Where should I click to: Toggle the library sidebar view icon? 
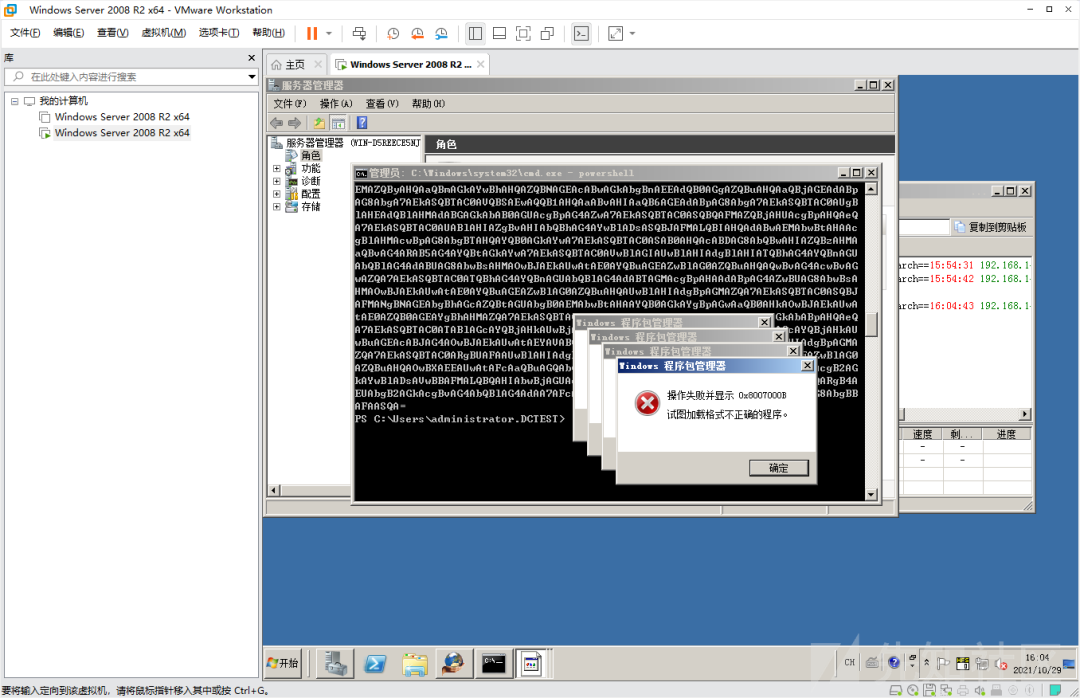pos(475,33)
